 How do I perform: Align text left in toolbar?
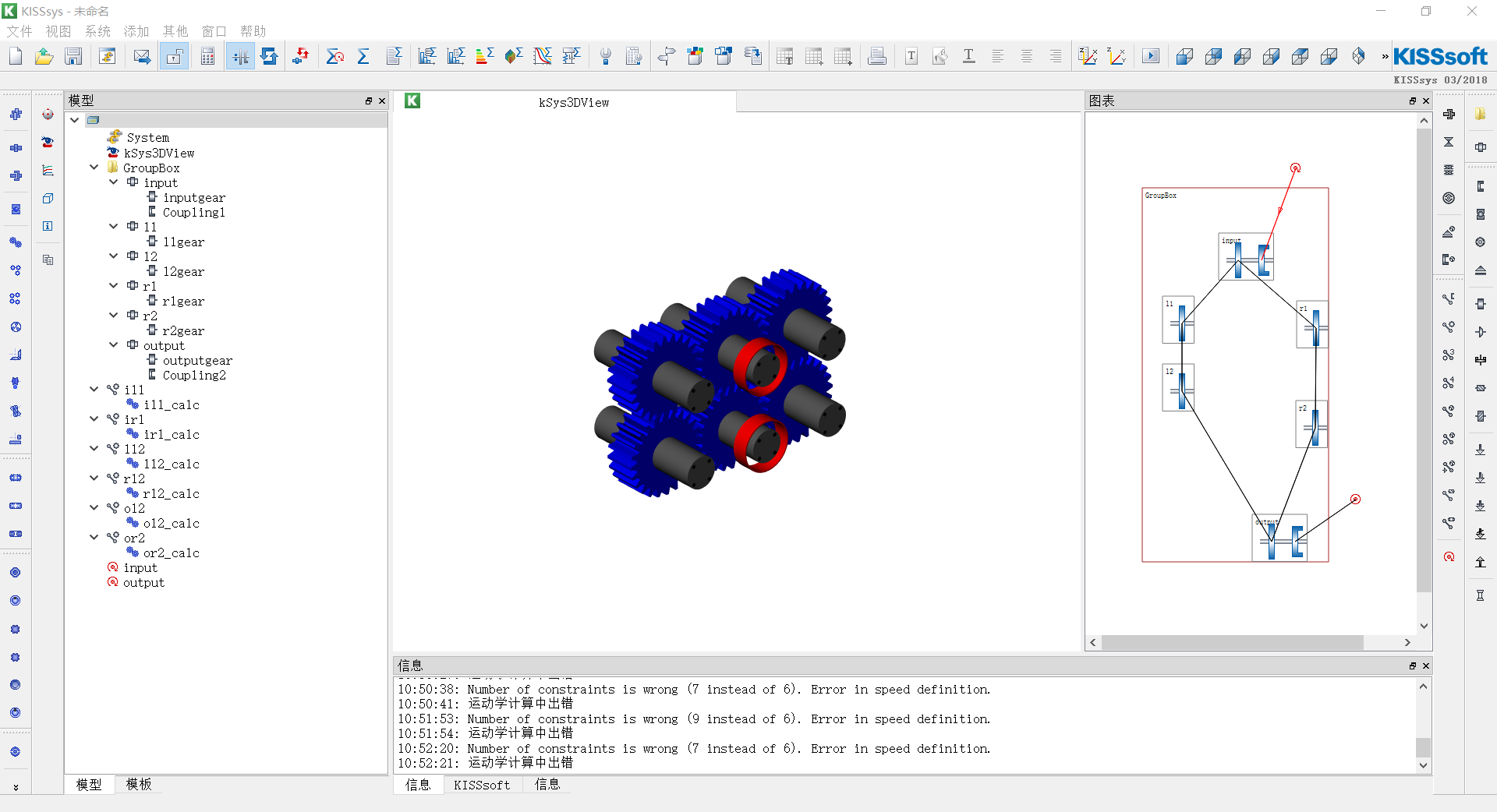(997, 56)
